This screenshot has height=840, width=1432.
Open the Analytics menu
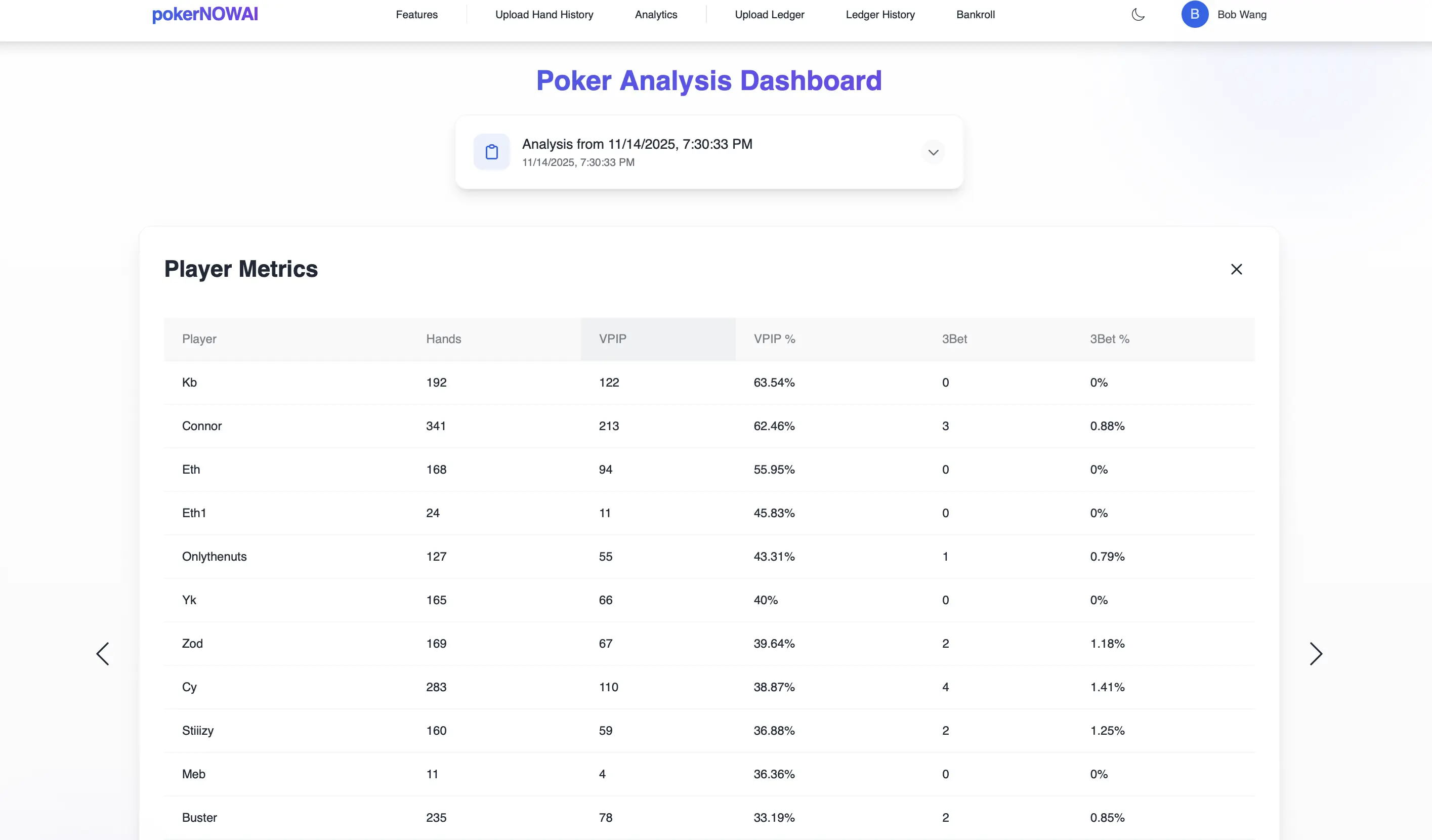coord(656,14)
